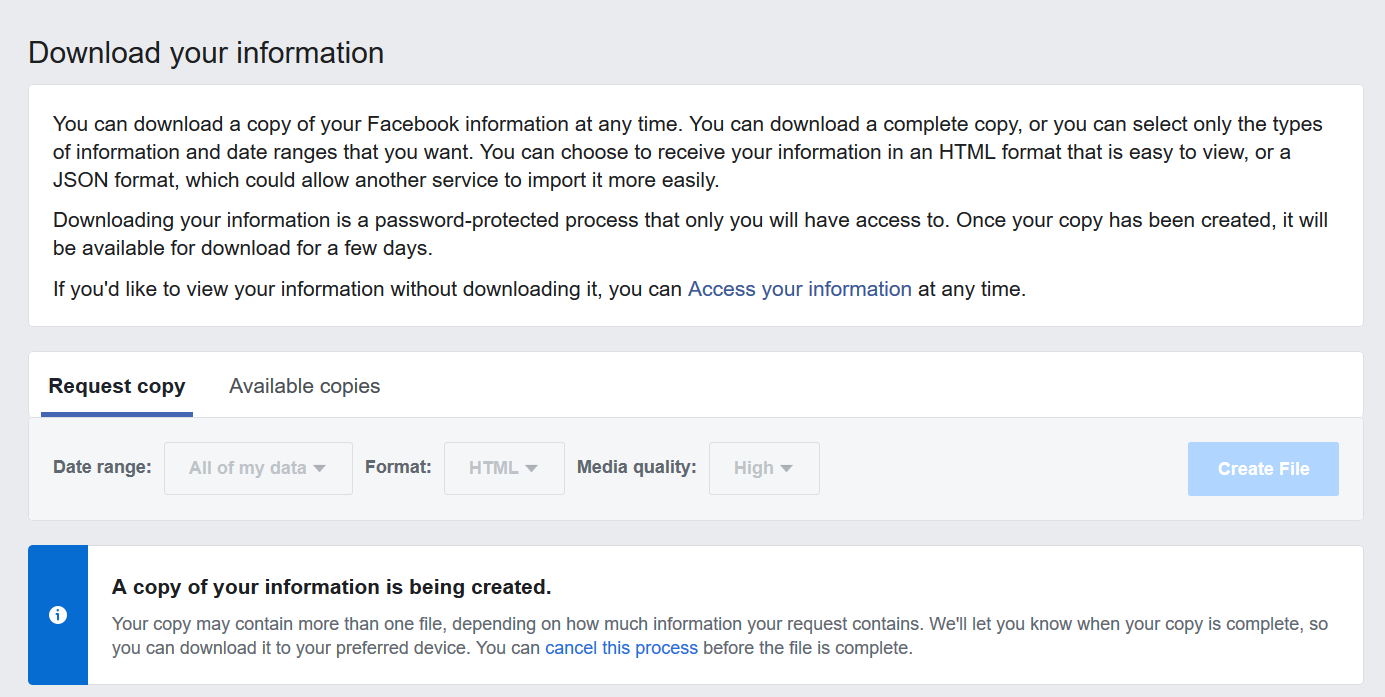Click the Date range label
Image resolution: width=1385 pixels, height=697 pixels.
pos(102,467)
